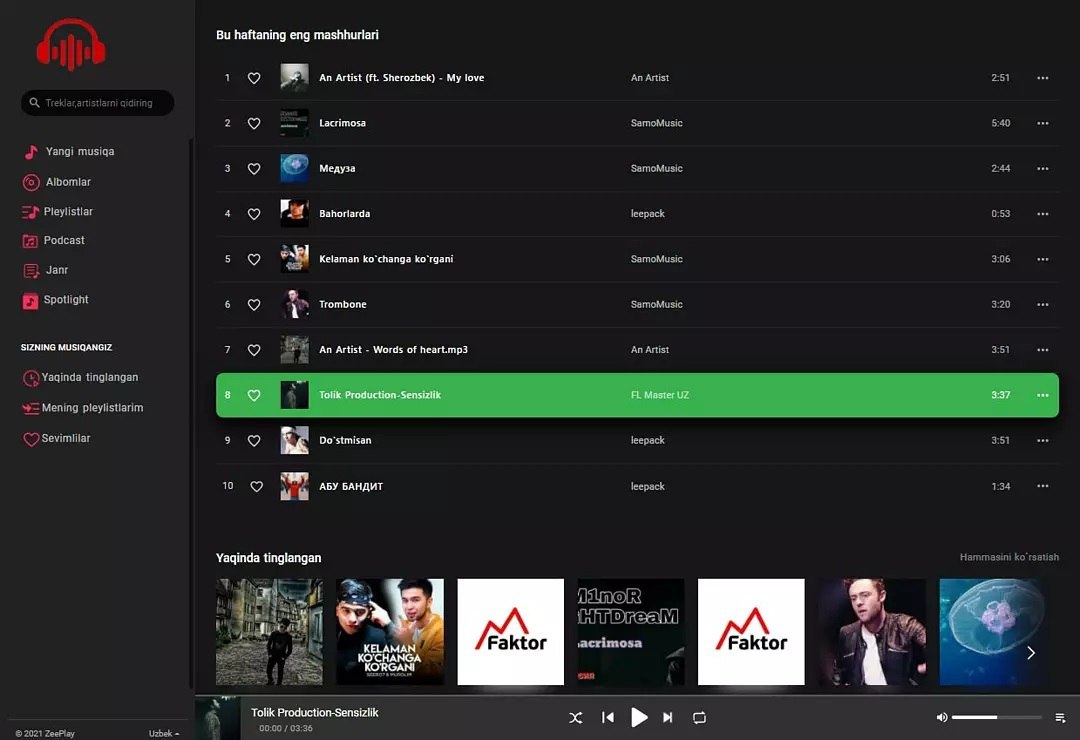Open the queue list icon
The width and height of the screenshot is (1080, 740).
[x=1060, y=717]
